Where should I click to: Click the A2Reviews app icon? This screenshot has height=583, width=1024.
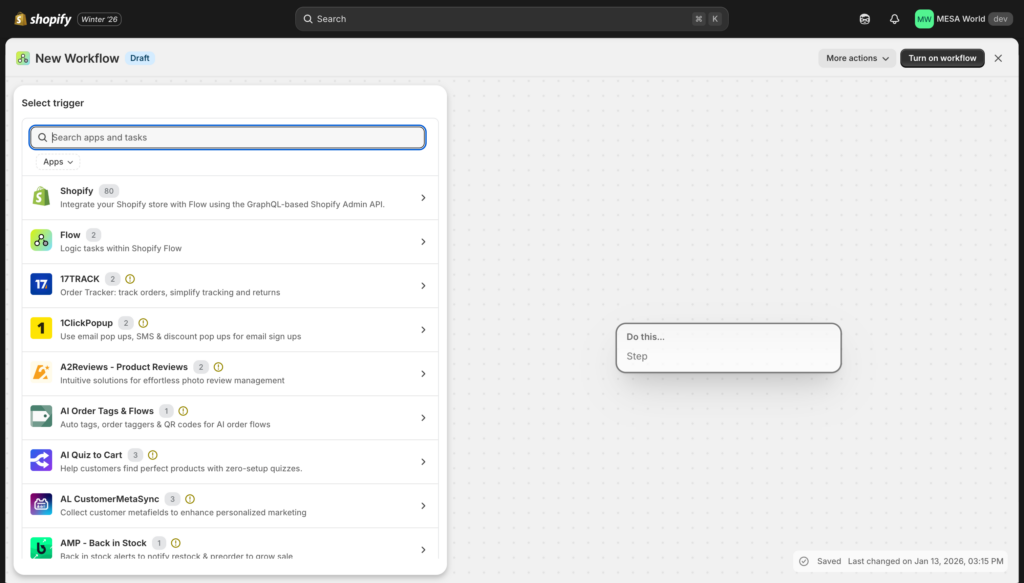pyautogui.click(x=41, y=372)
